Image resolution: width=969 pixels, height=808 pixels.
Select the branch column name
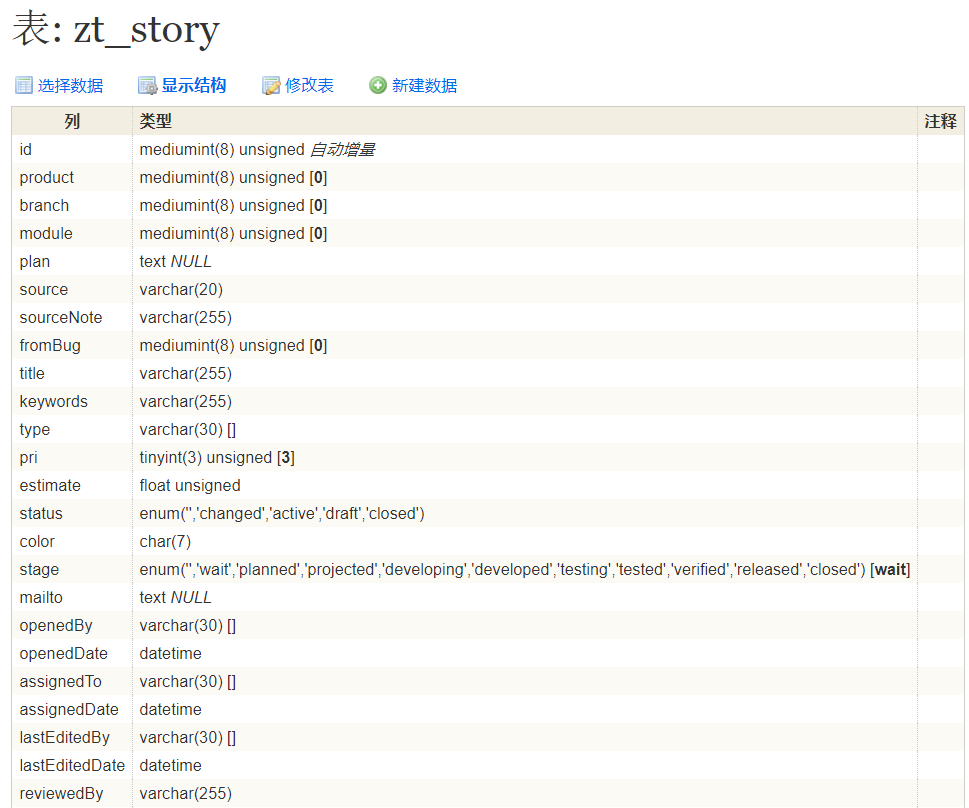44,205
